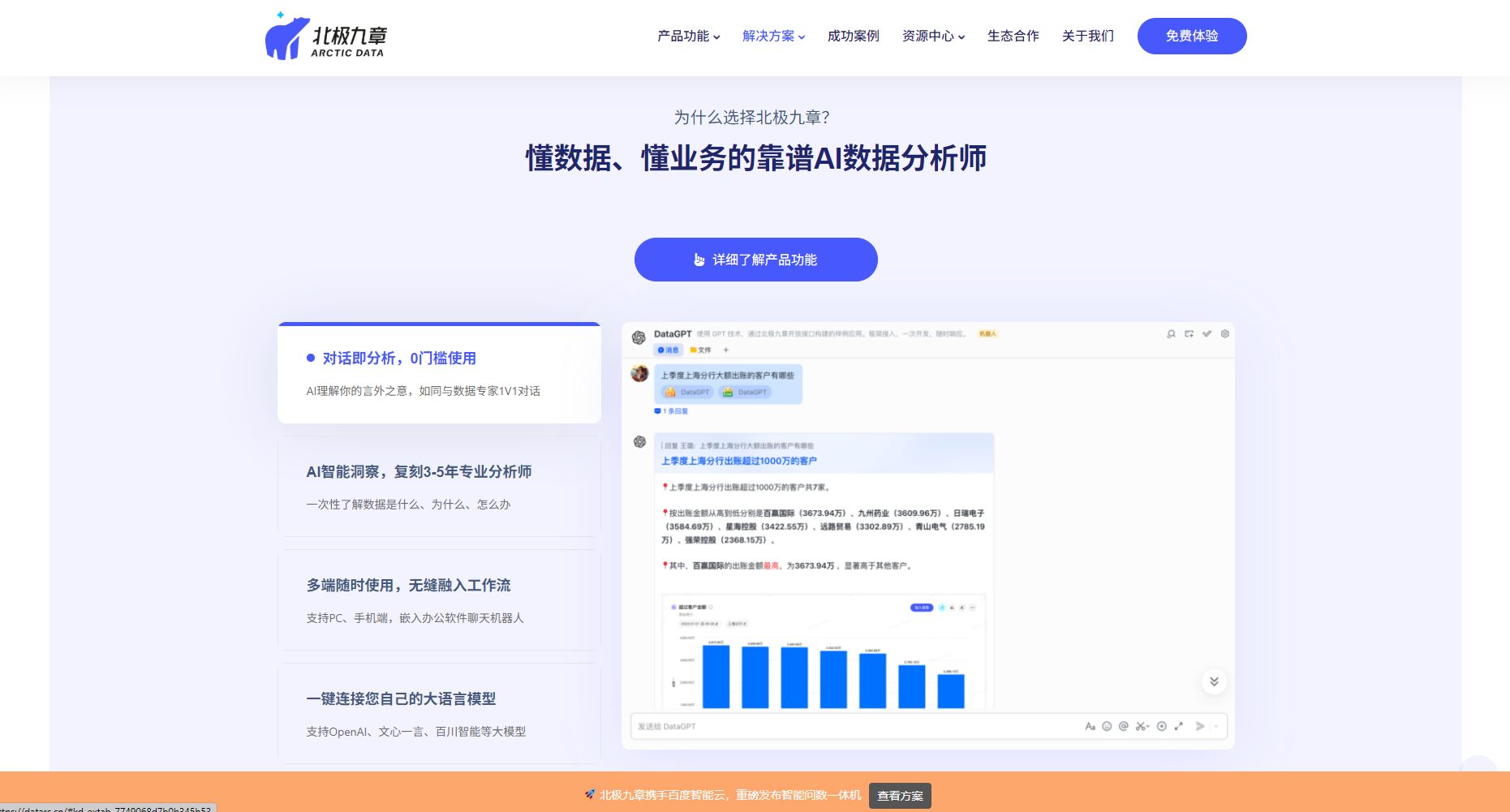The image size is (1510, 812).
Task: Click the search icon in chat header
Action: [x=1171, y=333]
